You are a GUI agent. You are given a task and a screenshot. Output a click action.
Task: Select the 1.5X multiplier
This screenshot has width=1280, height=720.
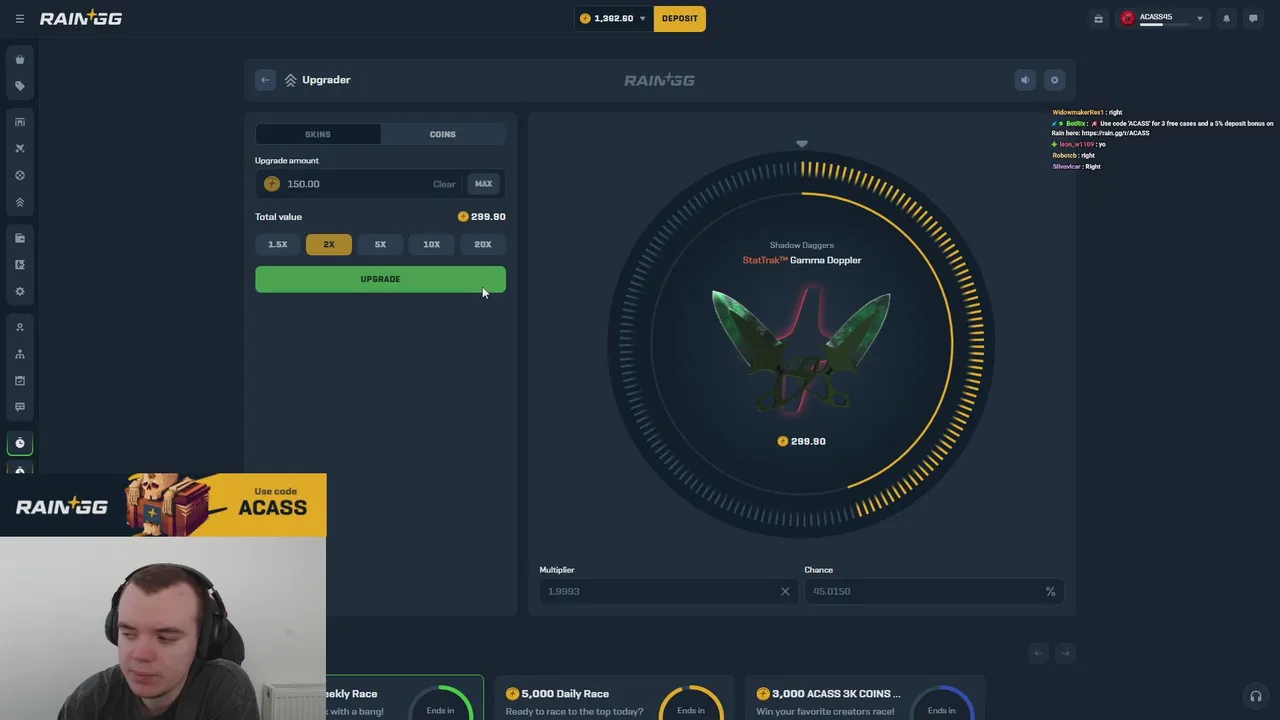(277, 244)
